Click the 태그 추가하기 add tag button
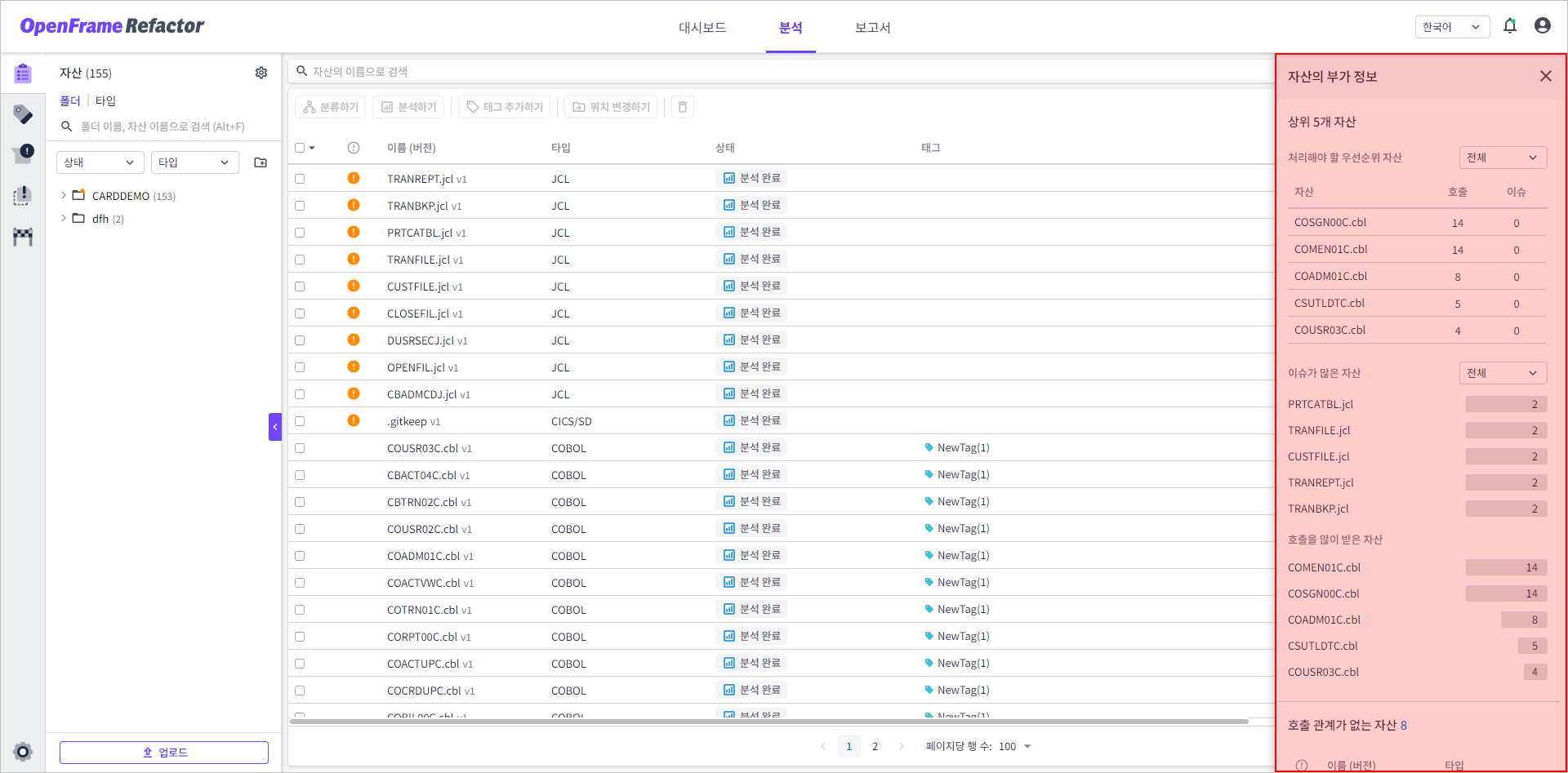The image size is (1568, 773). point(505,107)
